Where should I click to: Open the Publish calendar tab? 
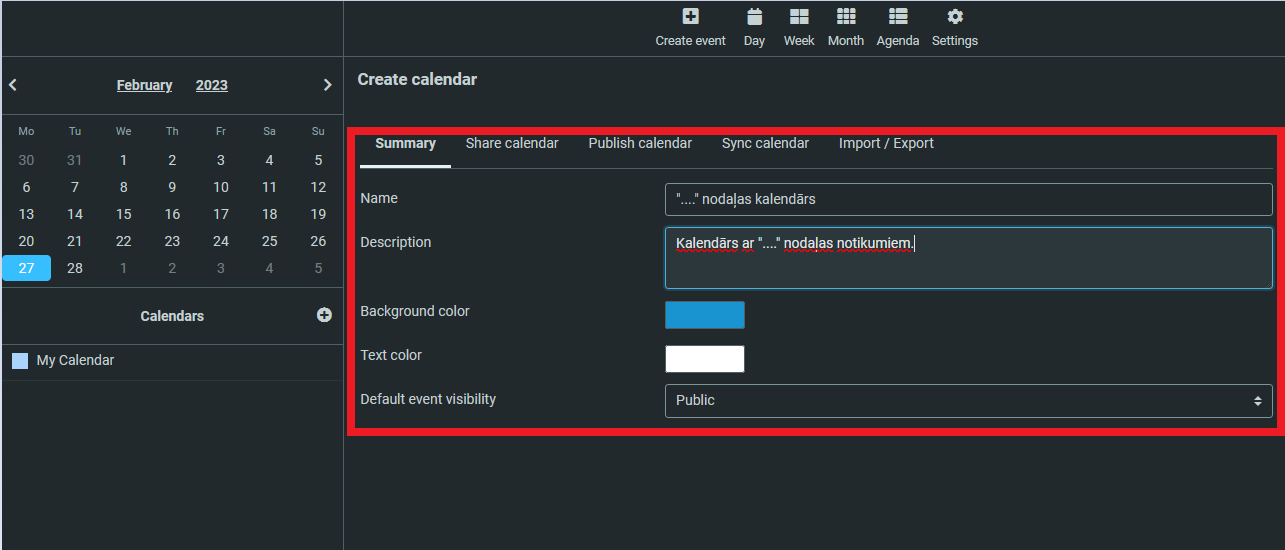point(640,143)
